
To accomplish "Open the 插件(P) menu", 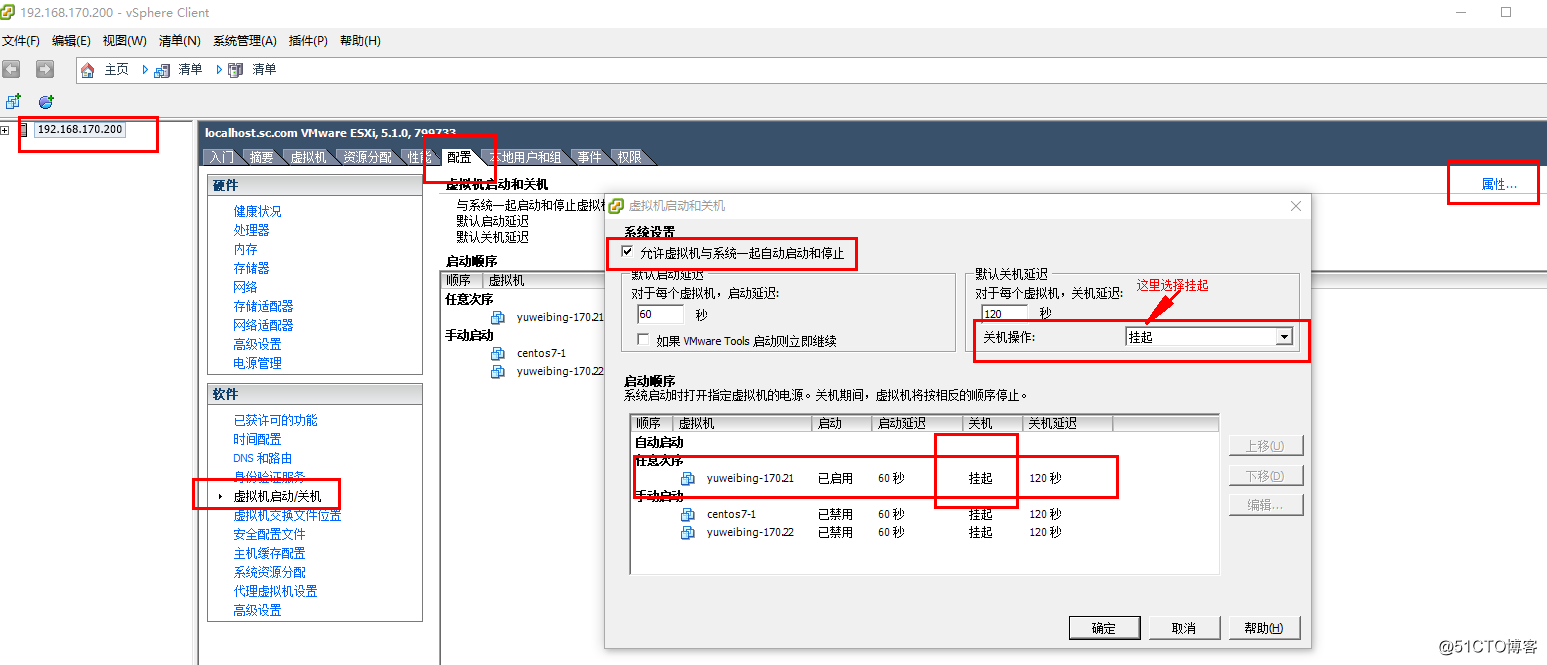I will tap(308, 41).
